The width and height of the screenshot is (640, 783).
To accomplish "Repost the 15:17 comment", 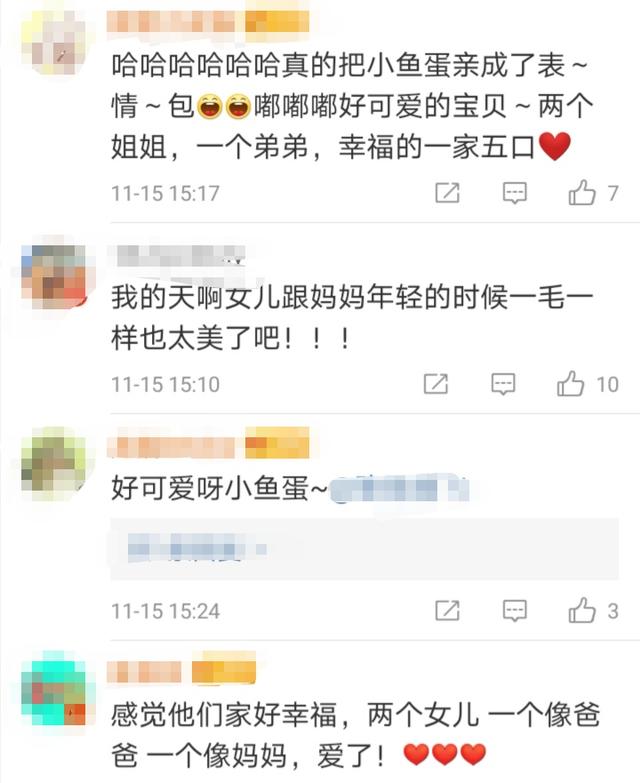I will tap(447, 193).
